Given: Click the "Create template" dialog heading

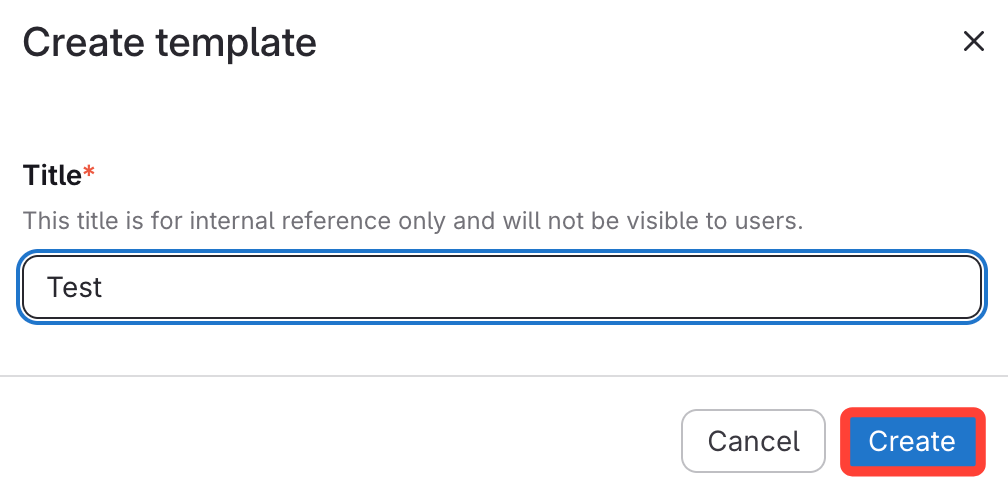Looking at the screenshot, I should (169, 42).
